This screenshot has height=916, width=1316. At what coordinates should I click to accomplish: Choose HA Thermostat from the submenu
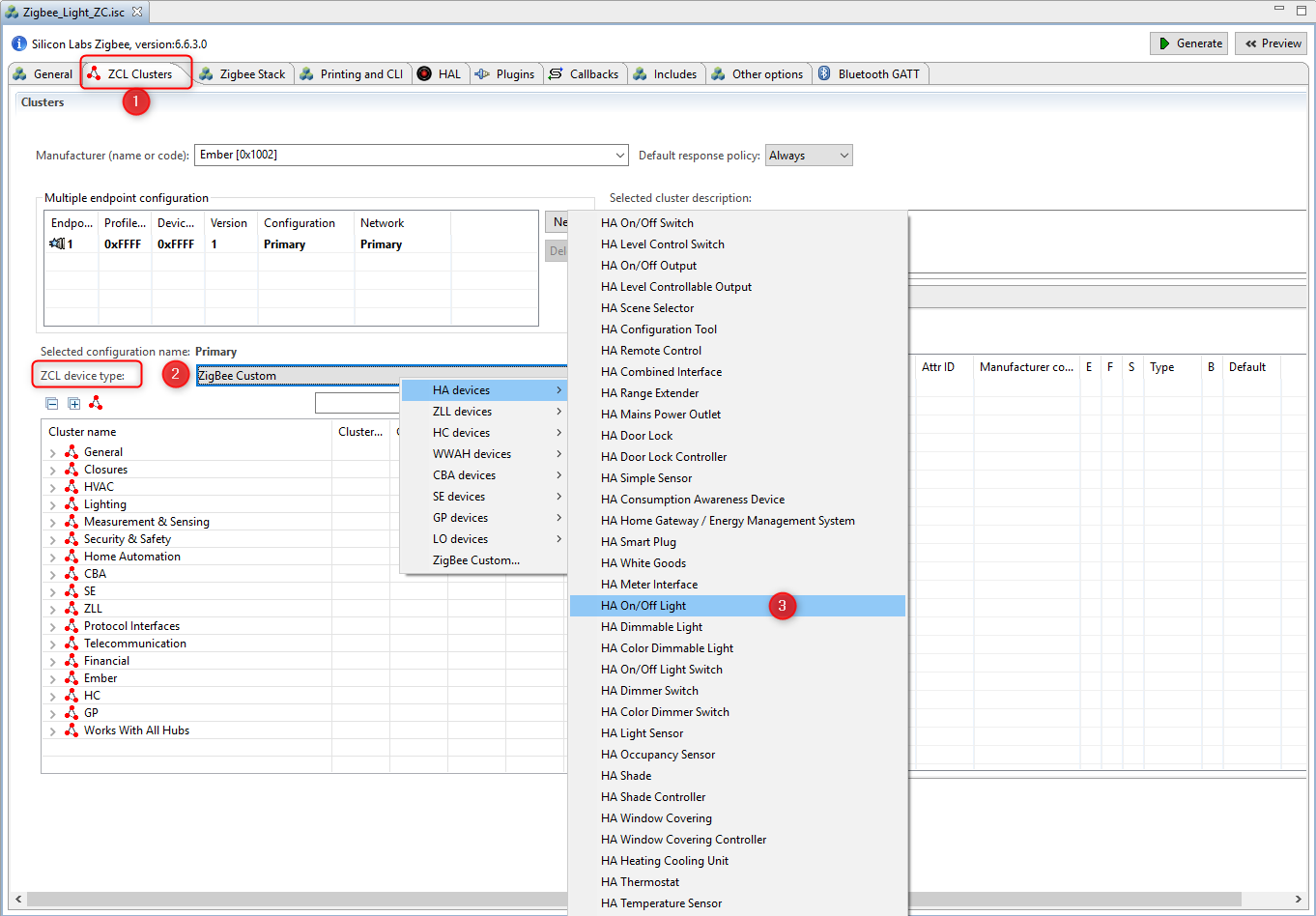(x=738, y=882)
